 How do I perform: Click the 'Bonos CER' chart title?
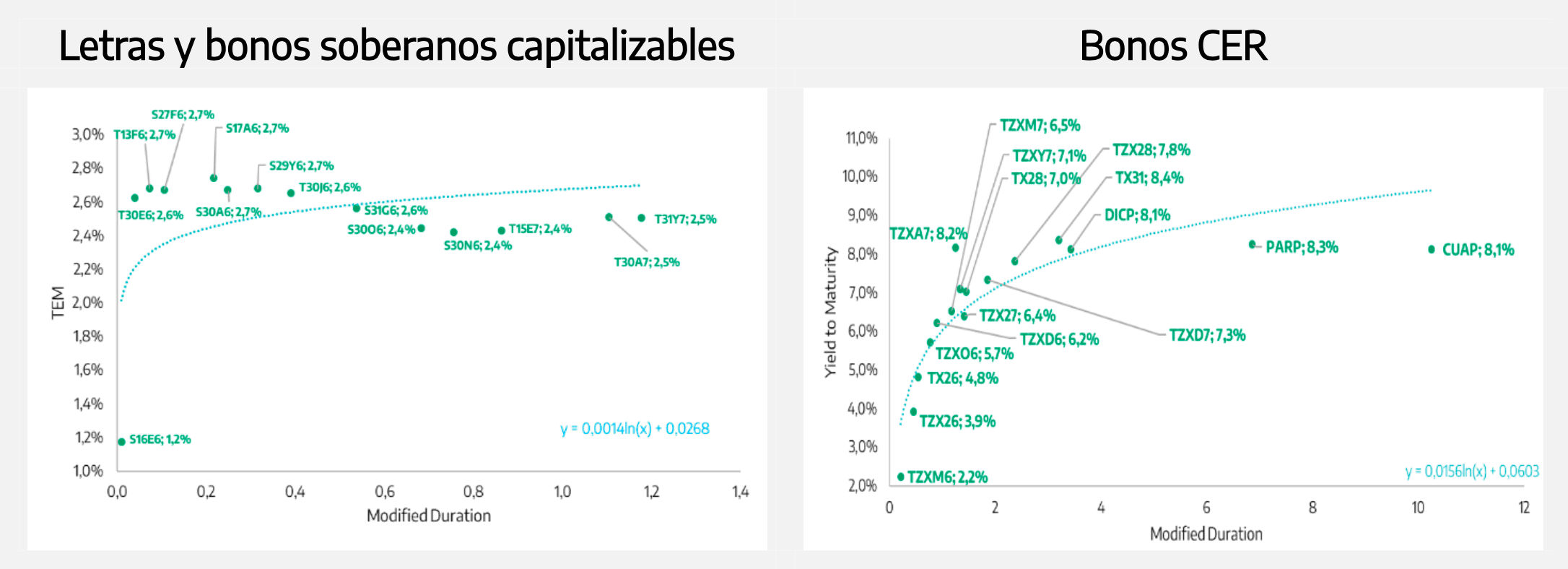[x=1172, y=46]
